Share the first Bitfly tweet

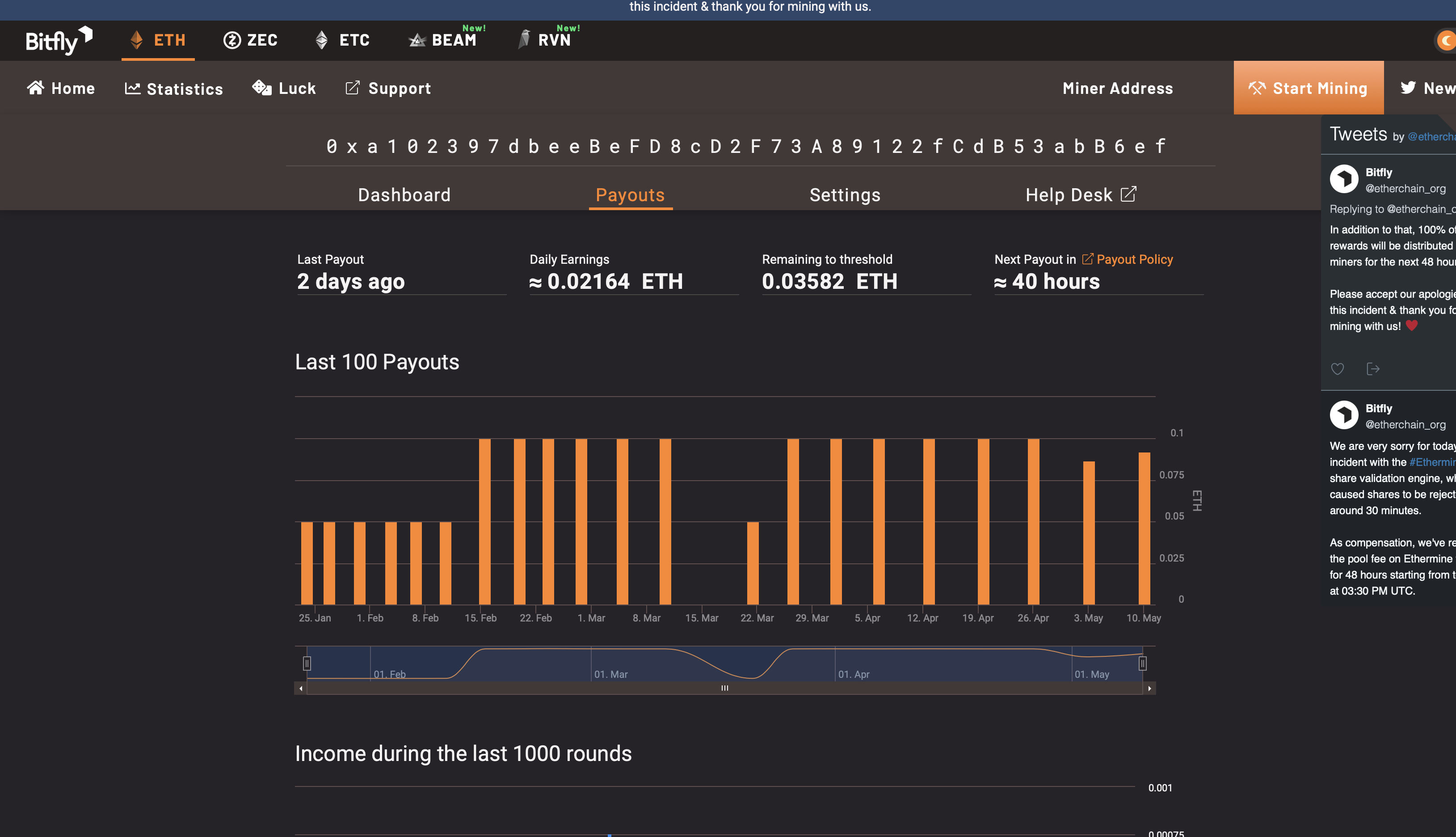[1373, 369]
